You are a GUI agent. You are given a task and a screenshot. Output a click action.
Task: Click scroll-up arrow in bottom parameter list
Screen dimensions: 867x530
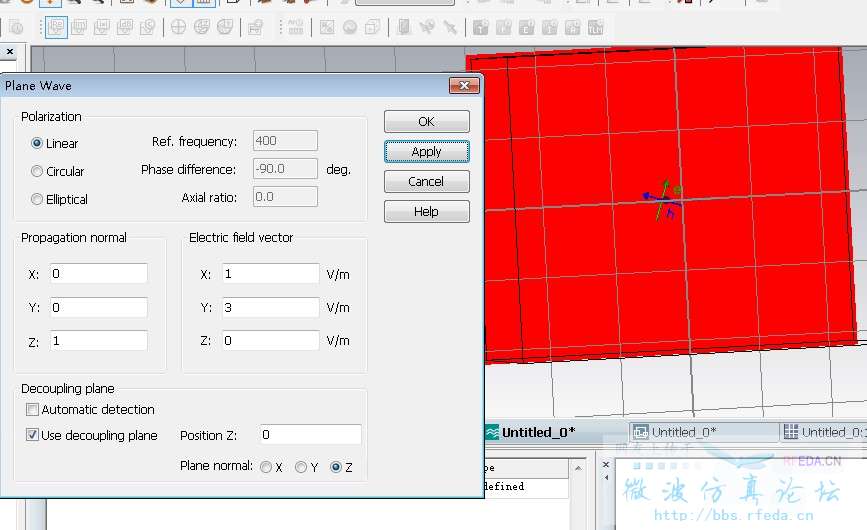coord(578,468)
